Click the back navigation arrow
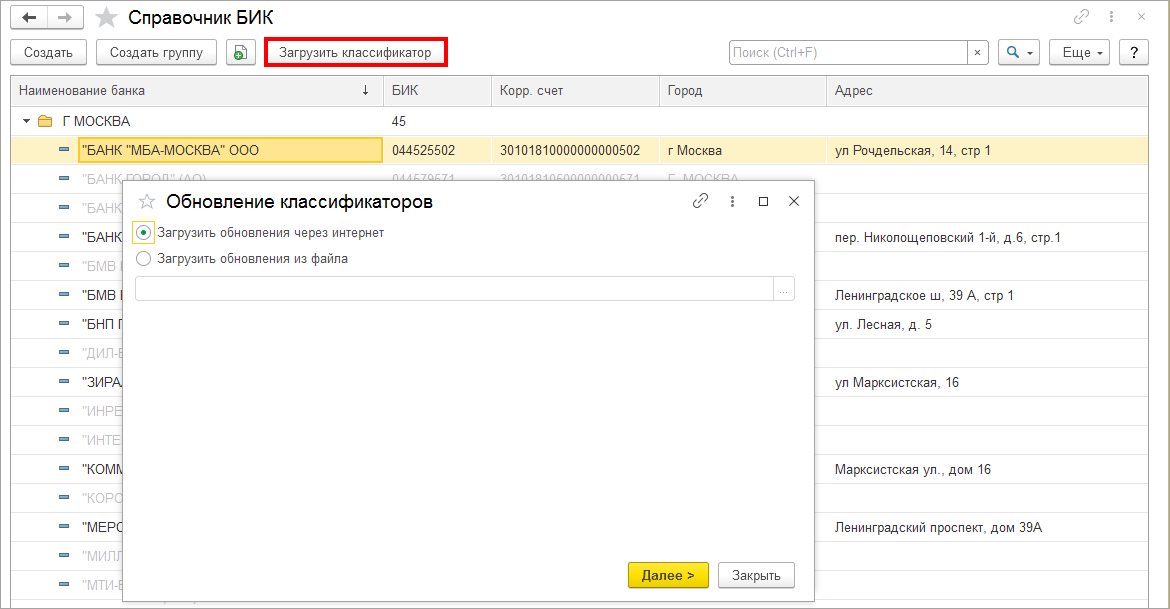Screen dimensions: 1170x609 (x=29, y=18)
